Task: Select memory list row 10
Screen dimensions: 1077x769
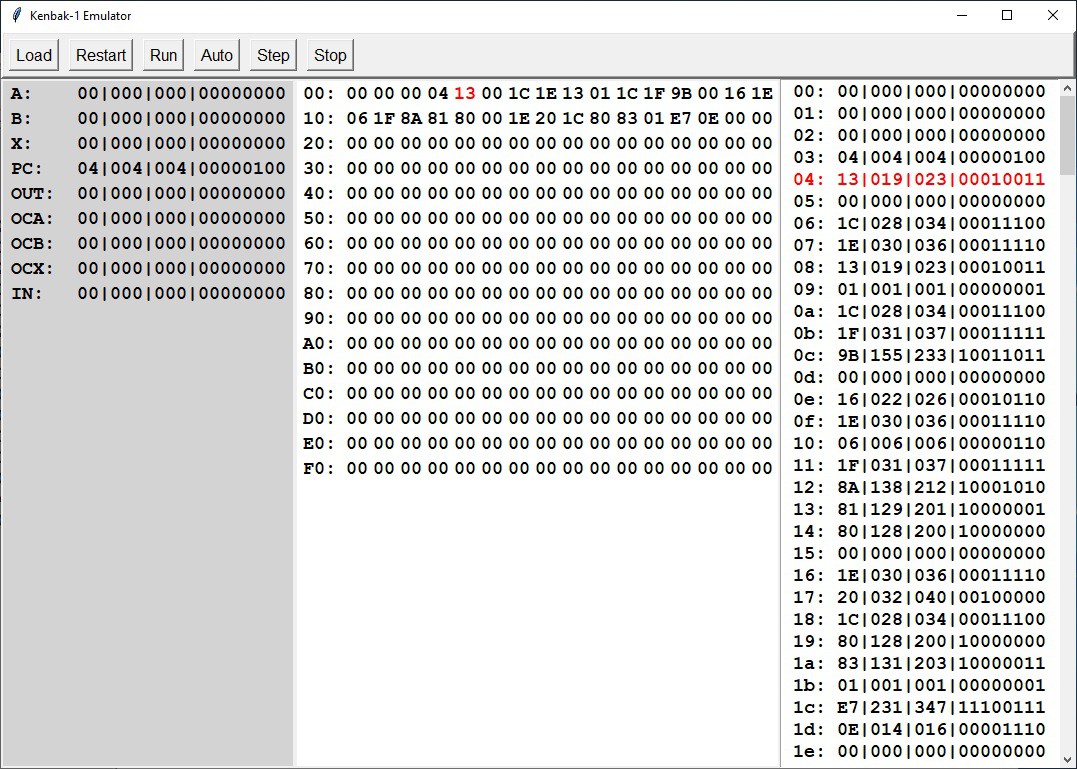Action: click(919, 443)
